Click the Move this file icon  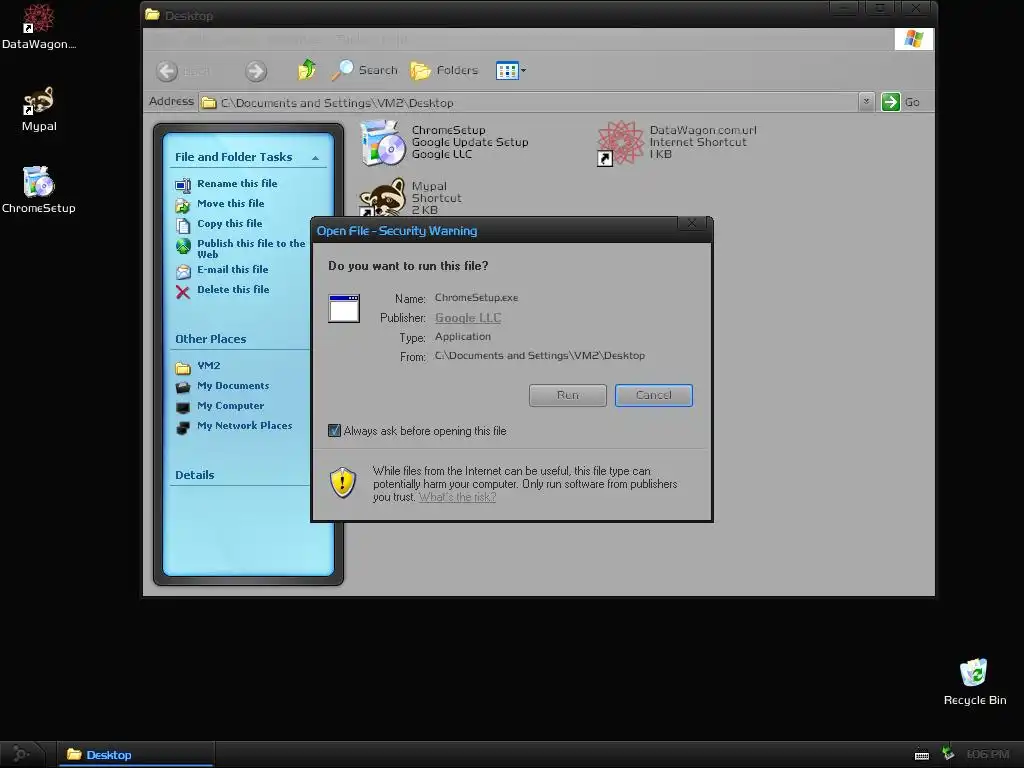[x=183, y=205]
